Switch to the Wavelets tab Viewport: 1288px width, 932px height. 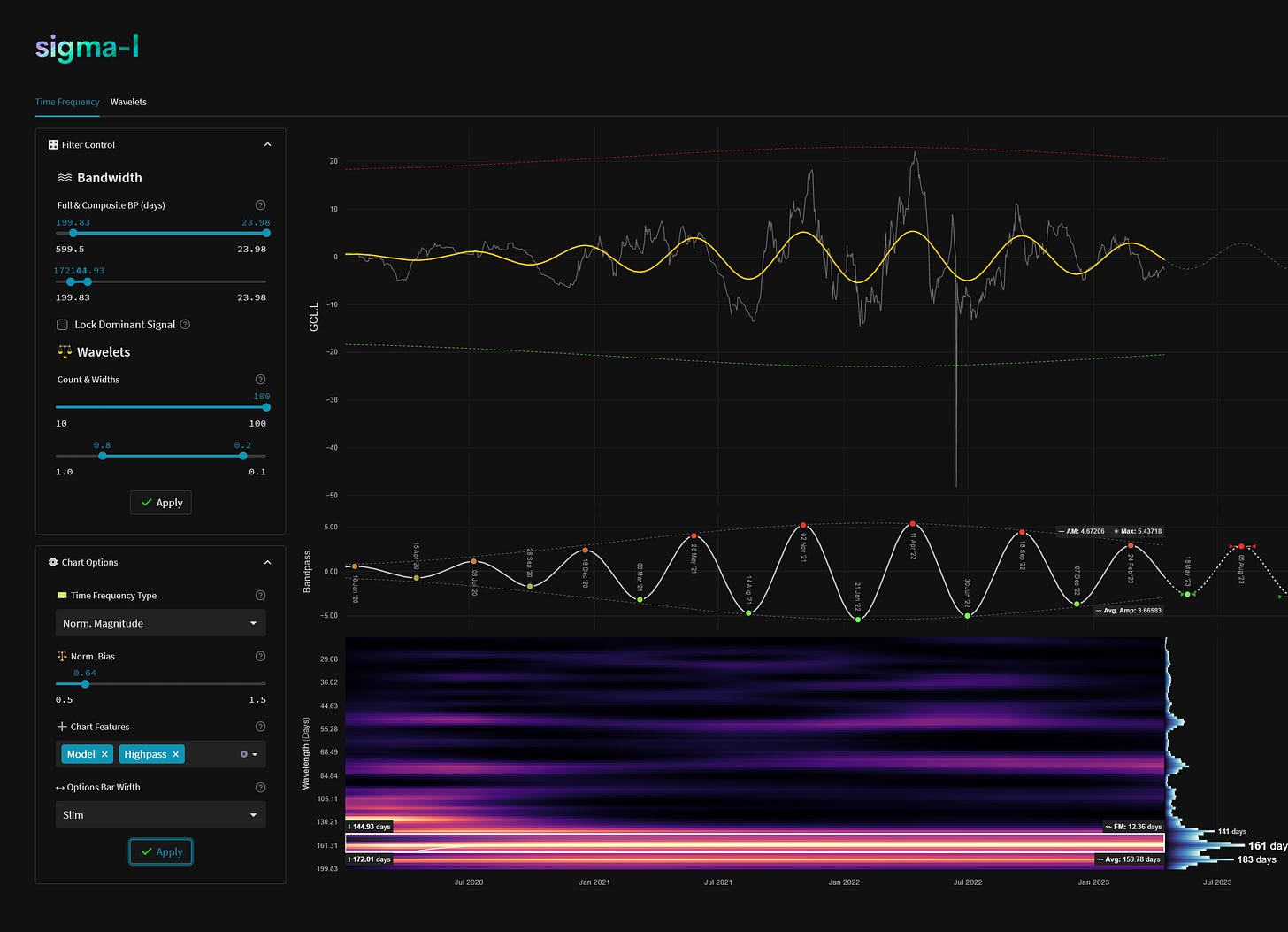(x=128, y=102)
